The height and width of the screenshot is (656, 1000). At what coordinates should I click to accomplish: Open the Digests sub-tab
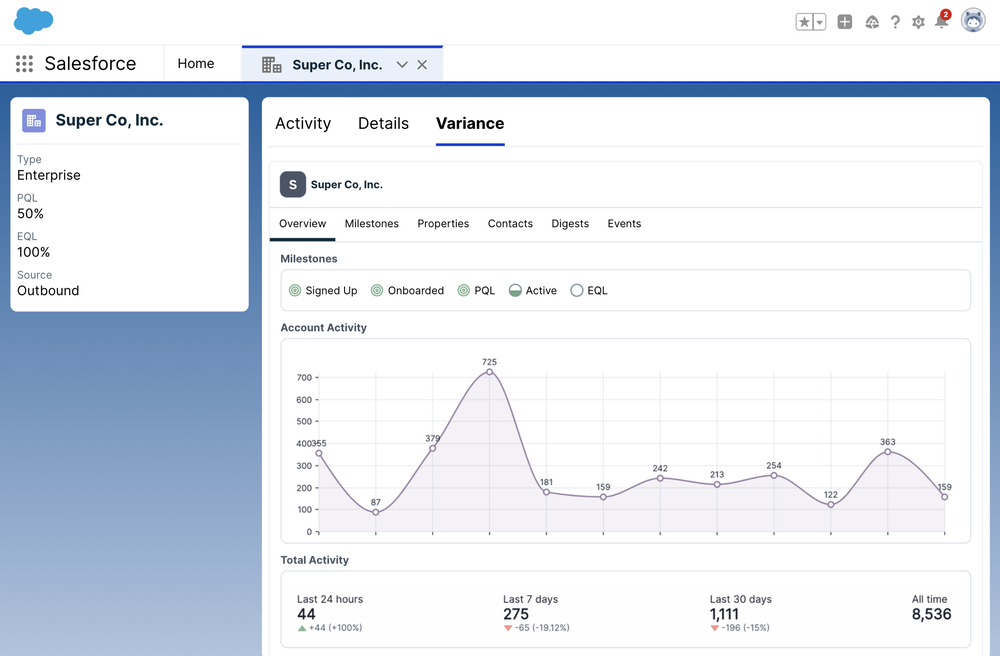pos(570,224)
